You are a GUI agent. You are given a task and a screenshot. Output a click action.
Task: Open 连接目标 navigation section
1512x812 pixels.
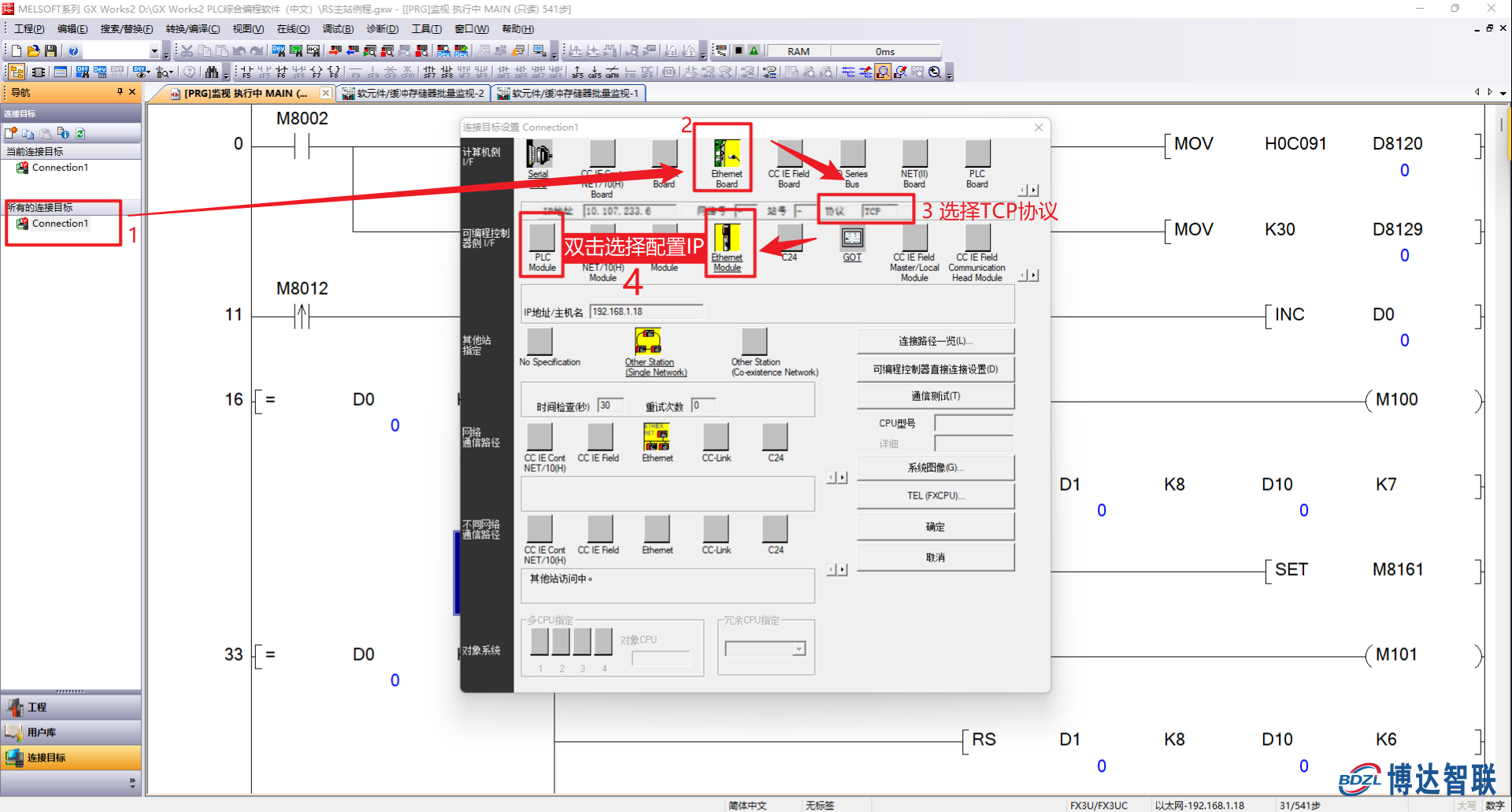point(71,758)
